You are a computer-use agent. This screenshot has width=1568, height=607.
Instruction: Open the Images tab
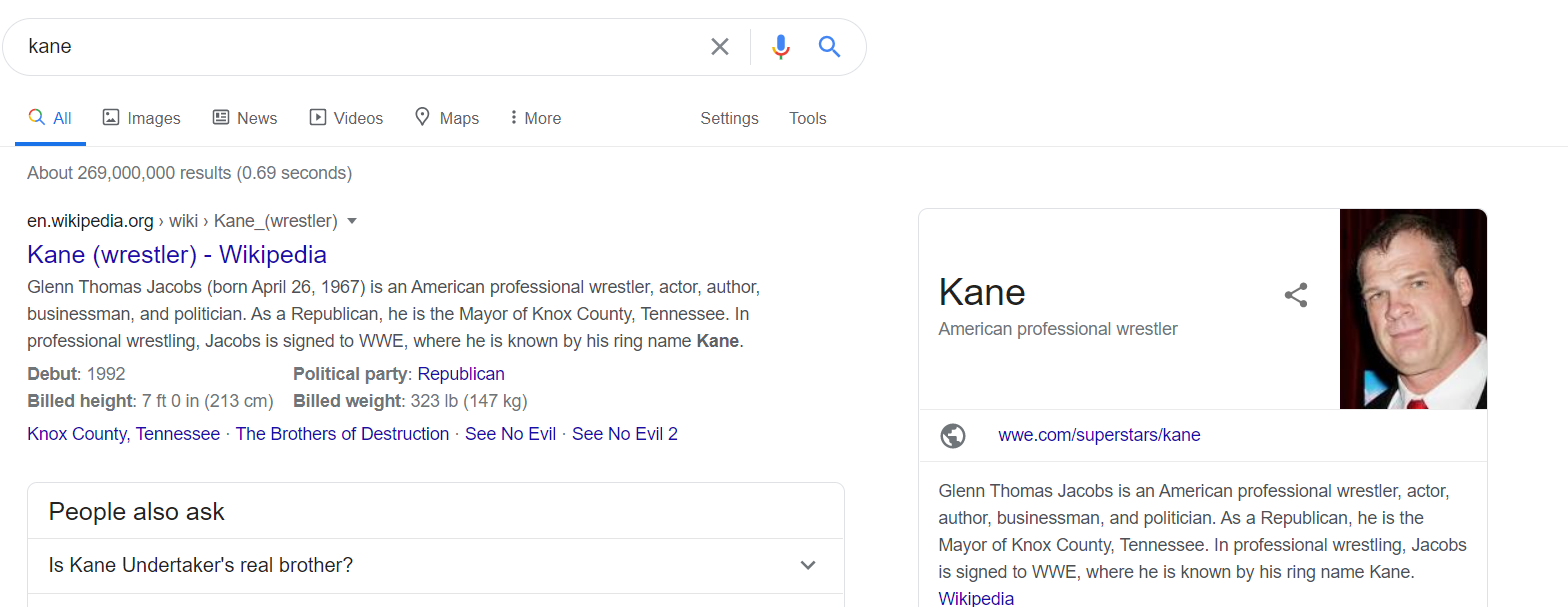pos(142,118)
